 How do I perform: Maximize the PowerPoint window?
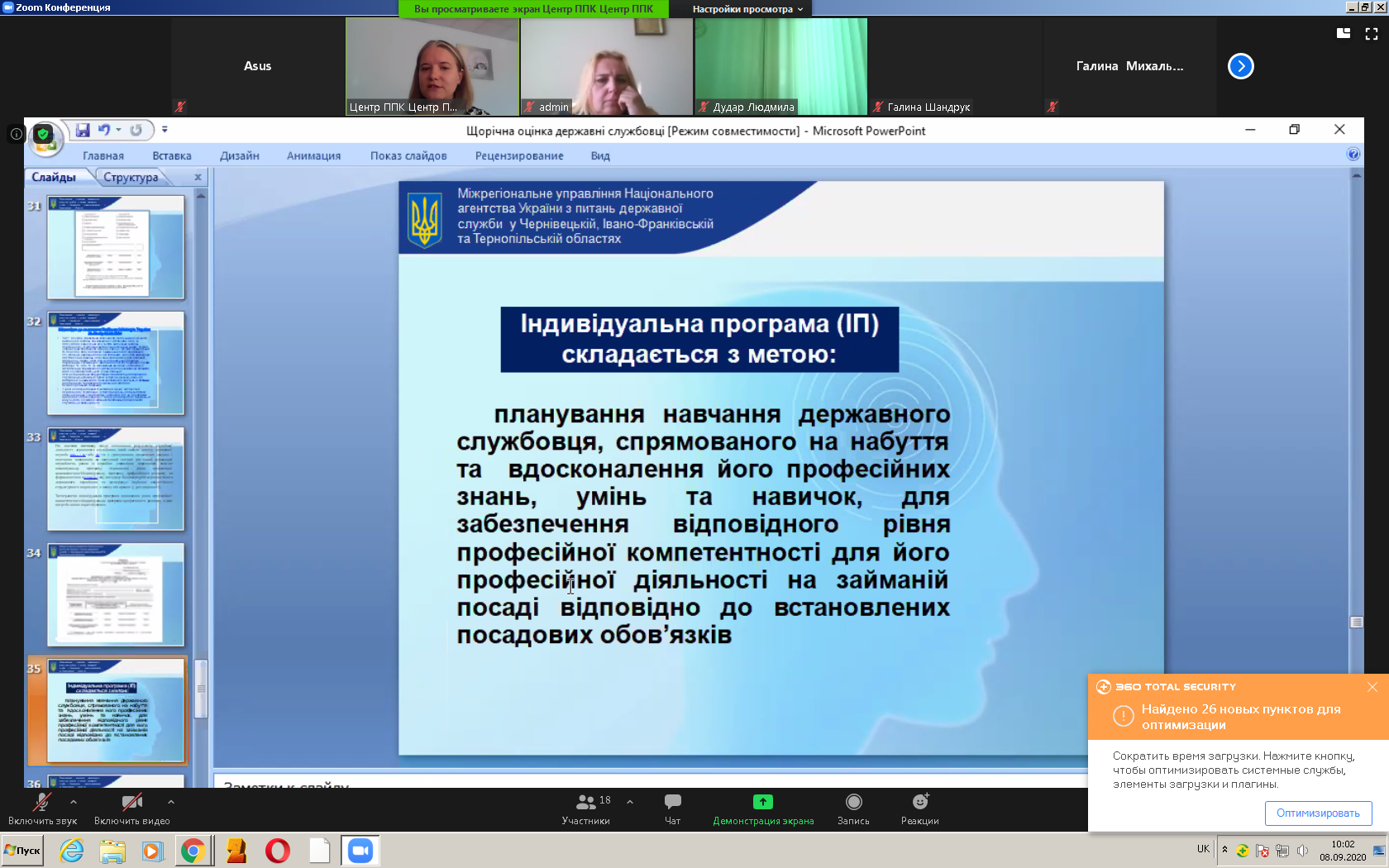1295,130
